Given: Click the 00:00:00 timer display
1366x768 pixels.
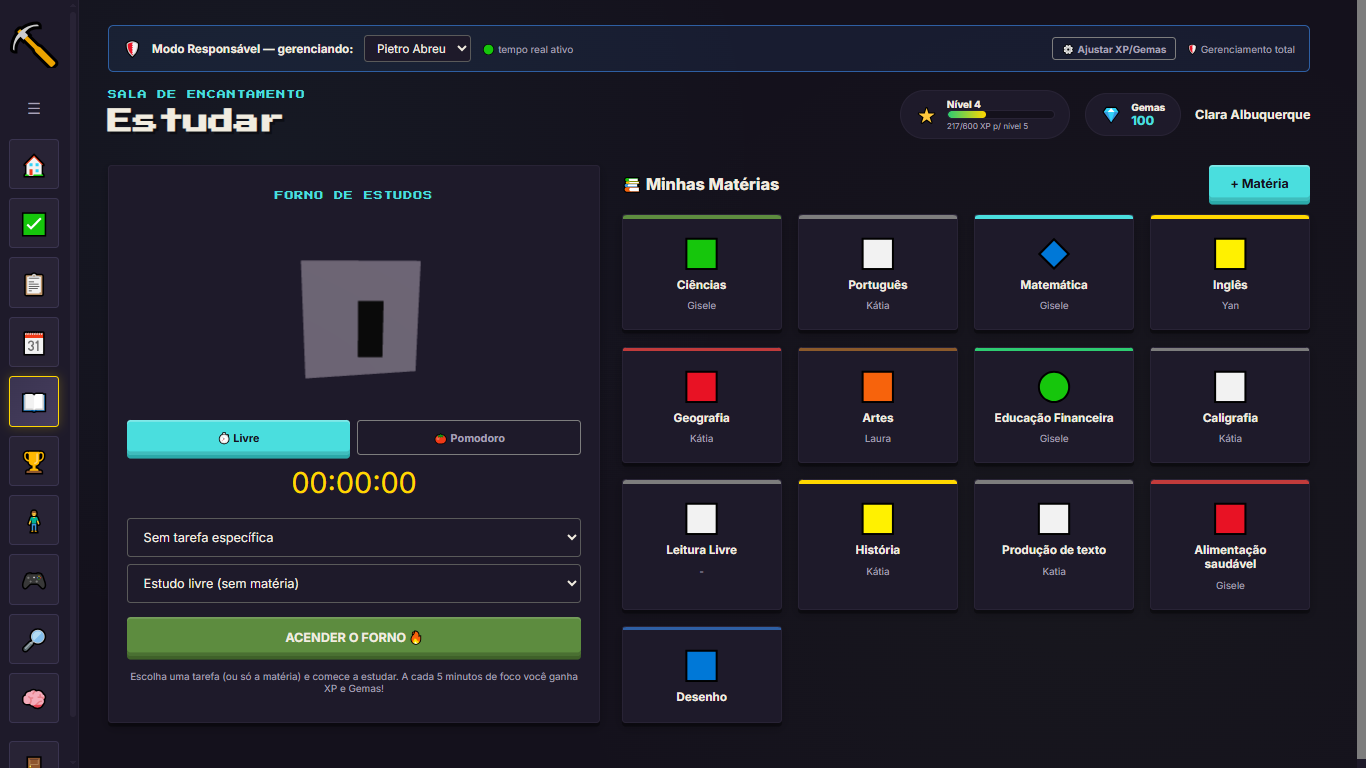Looking at the screenshot, I should point(354,483).
